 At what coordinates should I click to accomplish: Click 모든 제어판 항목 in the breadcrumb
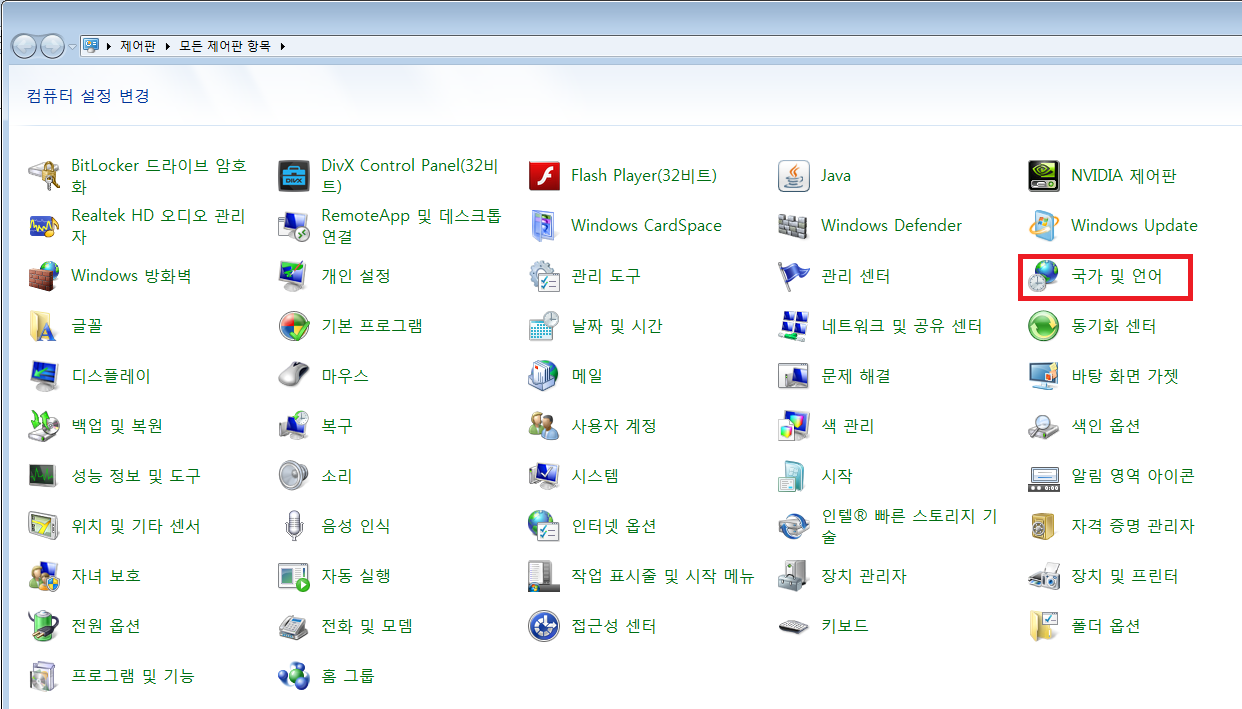(225, 46)
